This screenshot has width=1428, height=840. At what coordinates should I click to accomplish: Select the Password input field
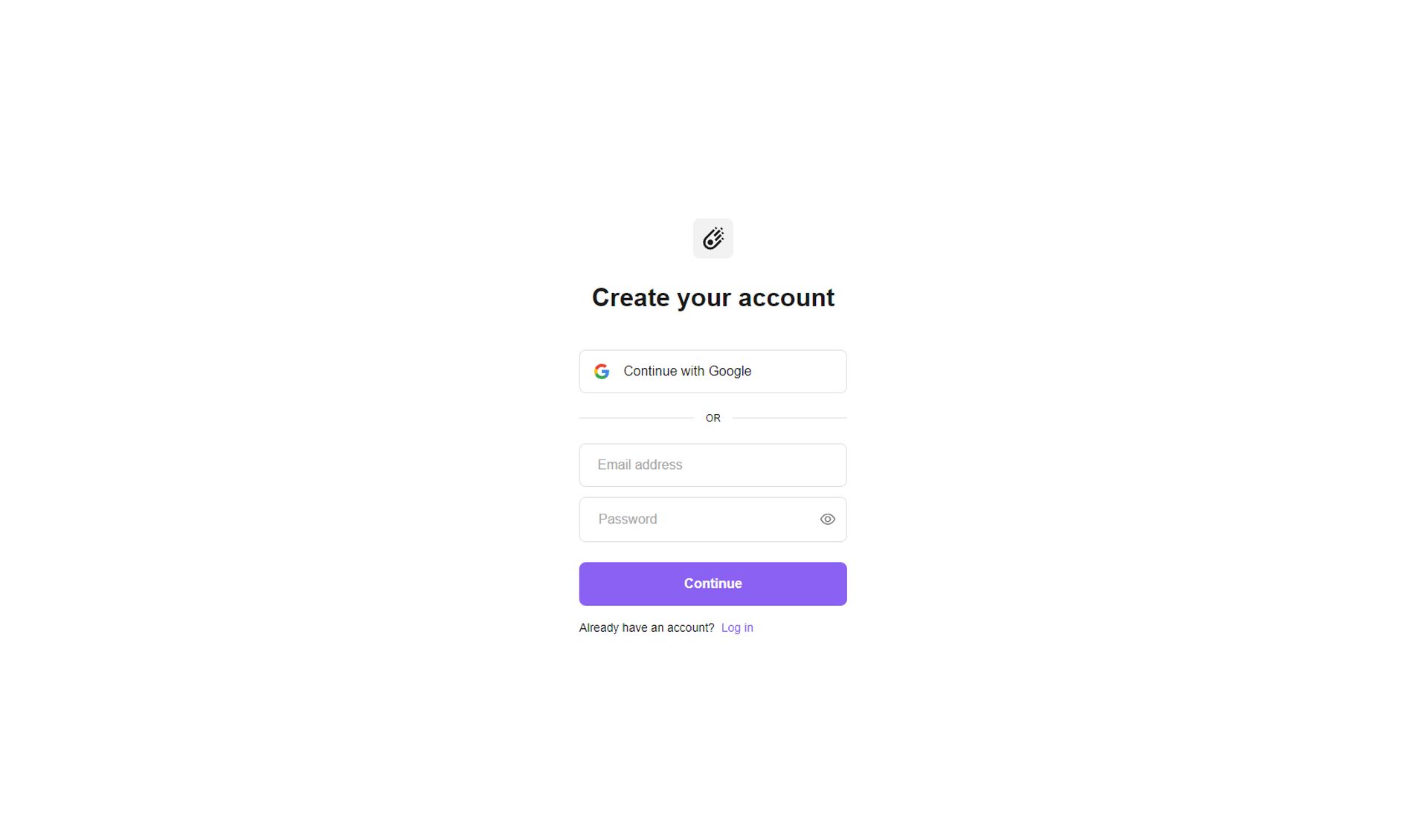tap(713, 519)
